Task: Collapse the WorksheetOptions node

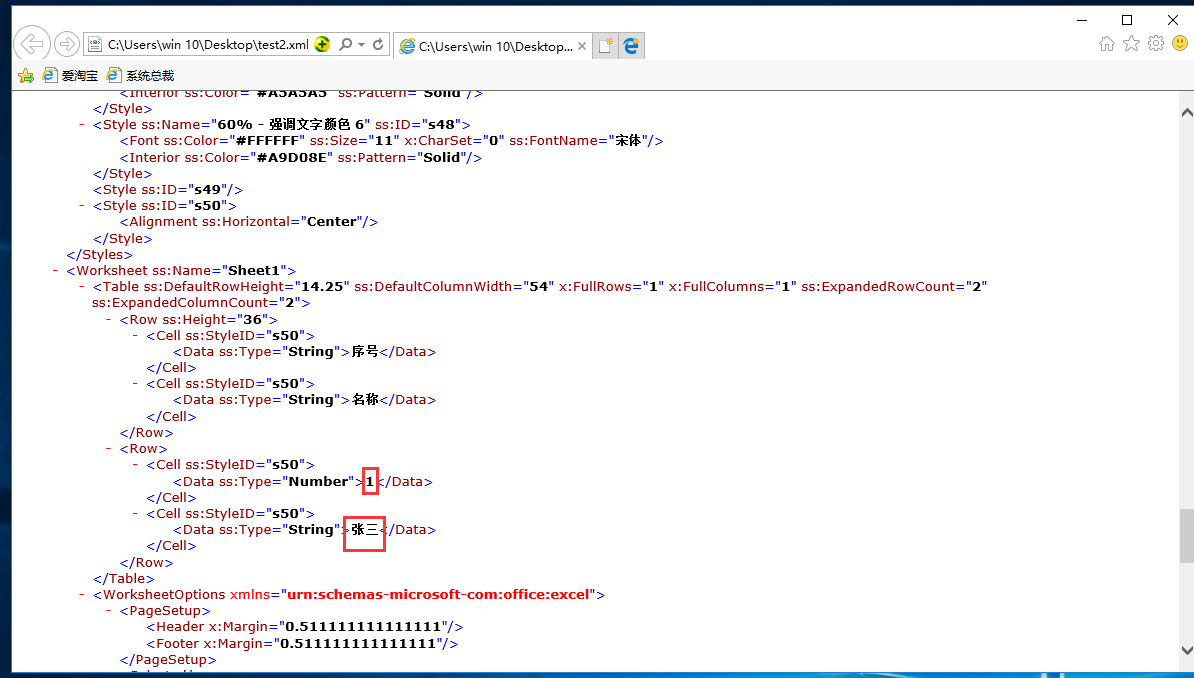Action: point(81,594)
